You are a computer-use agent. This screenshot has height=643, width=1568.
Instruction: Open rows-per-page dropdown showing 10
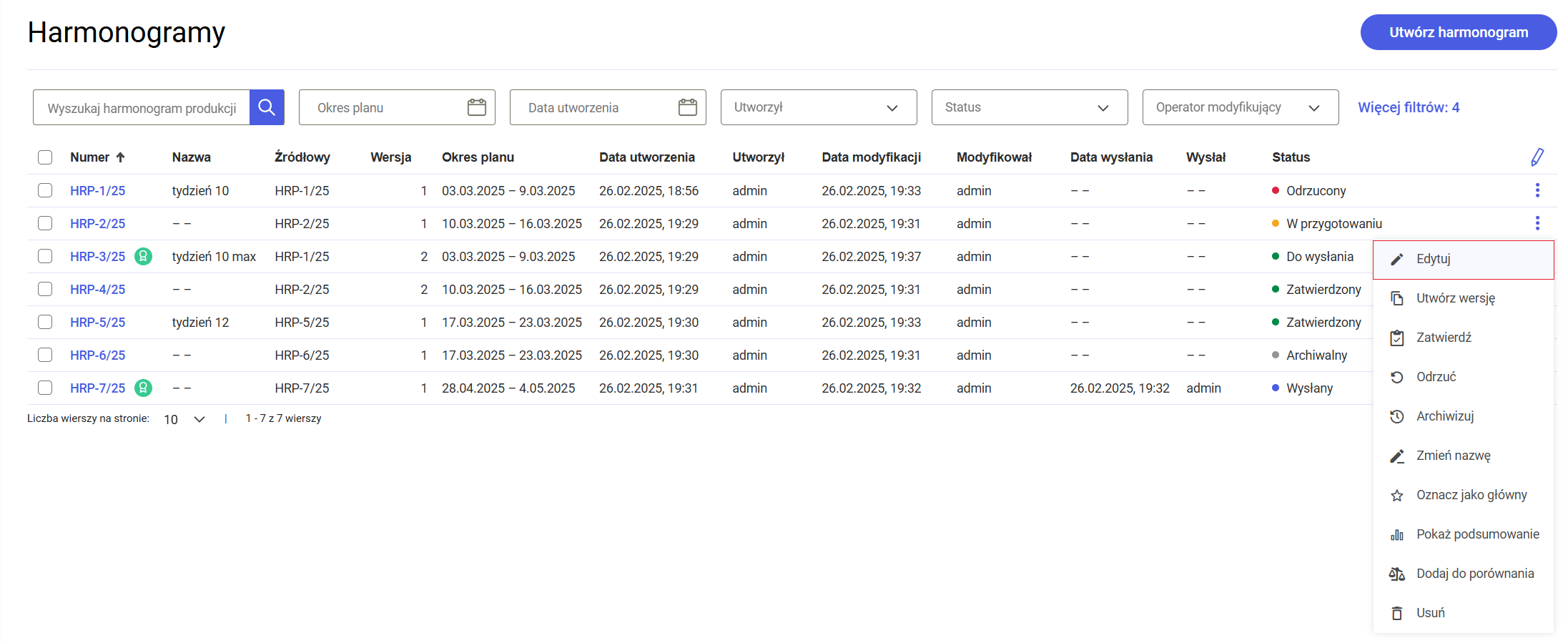click(x=184, y=419)
